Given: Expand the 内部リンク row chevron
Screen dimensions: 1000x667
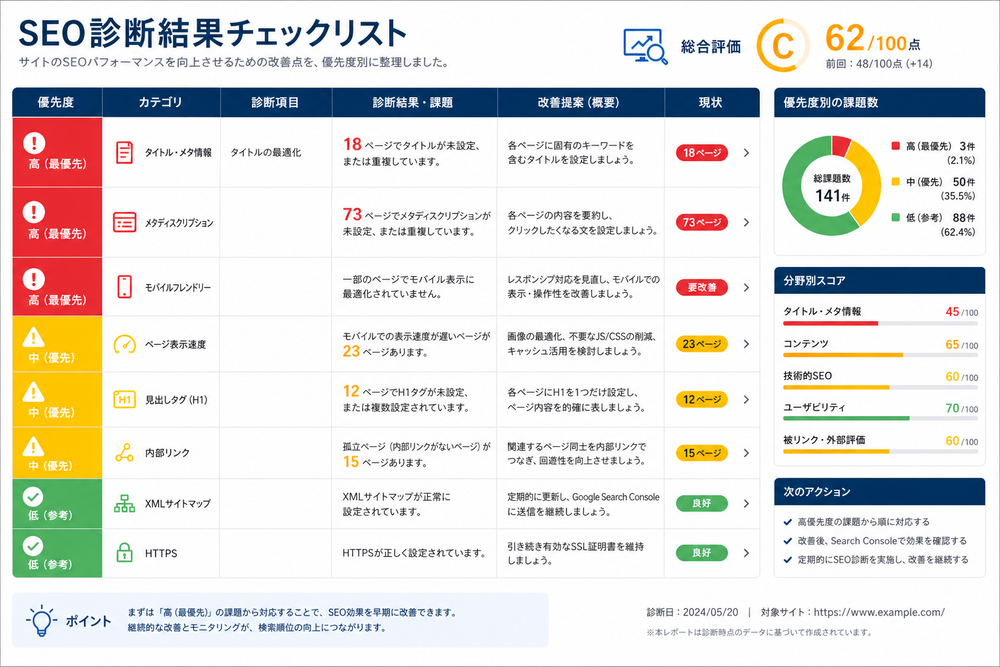Looking at the screenshot, I should tap(746, 453).
